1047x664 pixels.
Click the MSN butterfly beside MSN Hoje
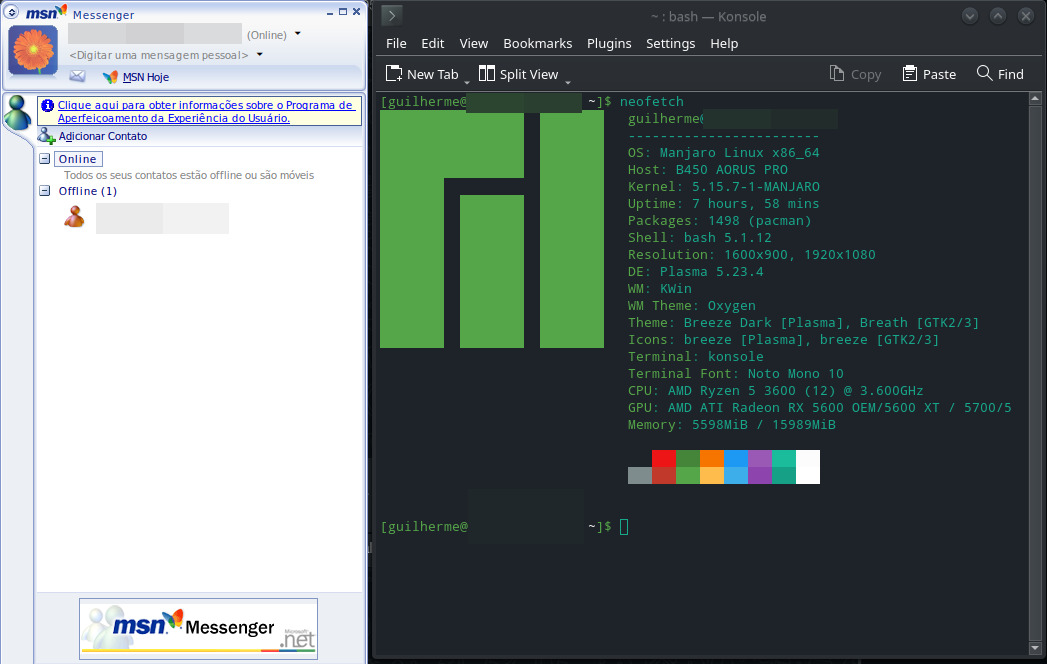(x=110, y=76)
